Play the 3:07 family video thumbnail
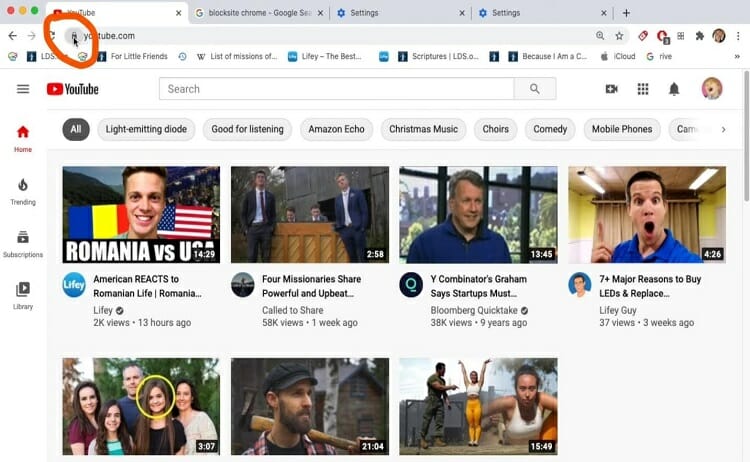 coord(141,407)
